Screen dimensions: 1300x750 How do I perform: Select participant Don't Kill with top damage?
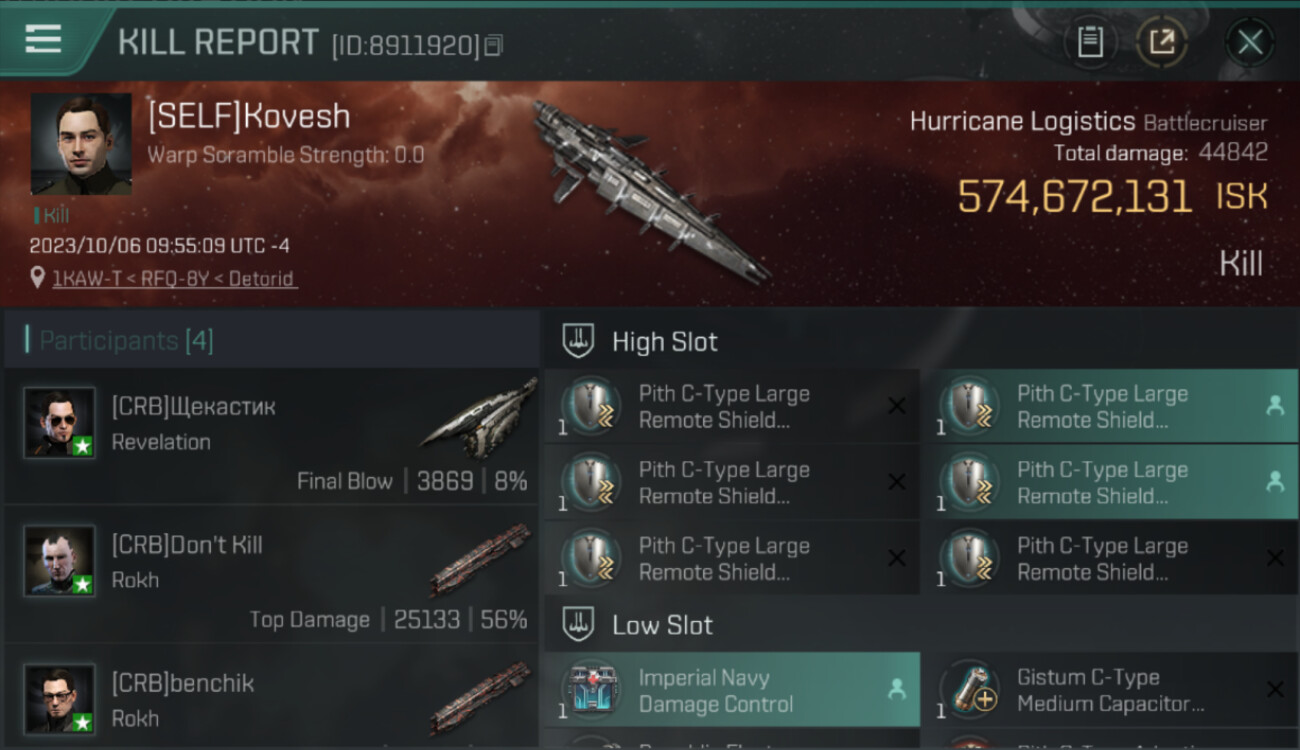tap(271, 574)
